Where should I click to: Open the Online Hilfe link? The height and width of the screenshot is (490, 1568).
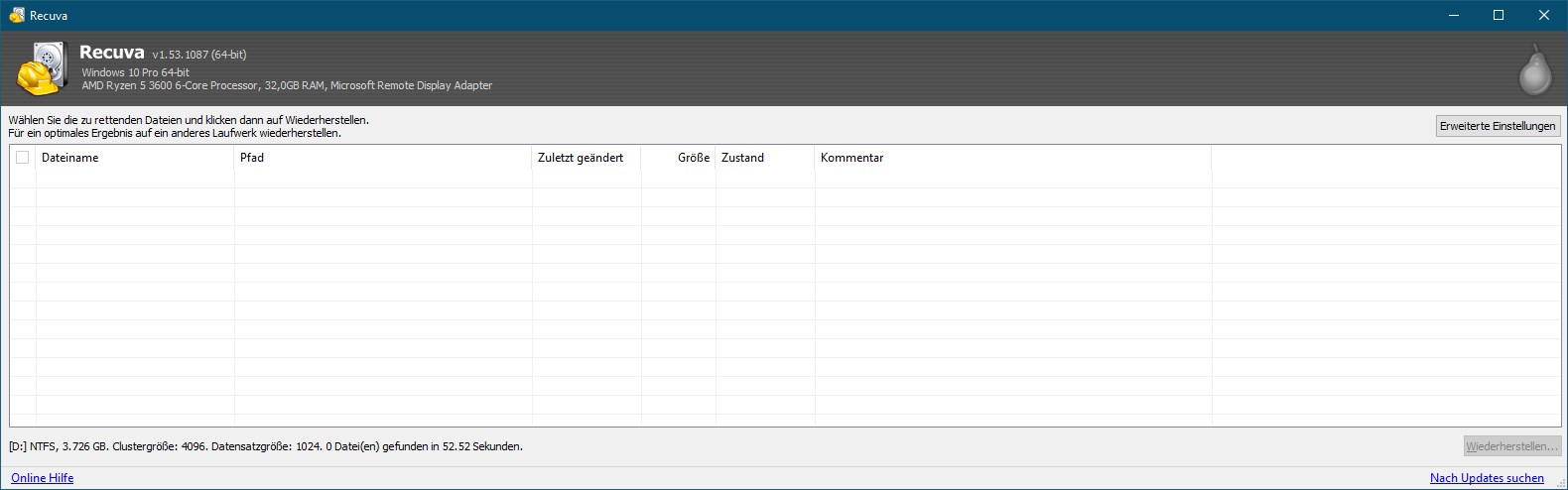pyautogui.click(x=43, y=478)
